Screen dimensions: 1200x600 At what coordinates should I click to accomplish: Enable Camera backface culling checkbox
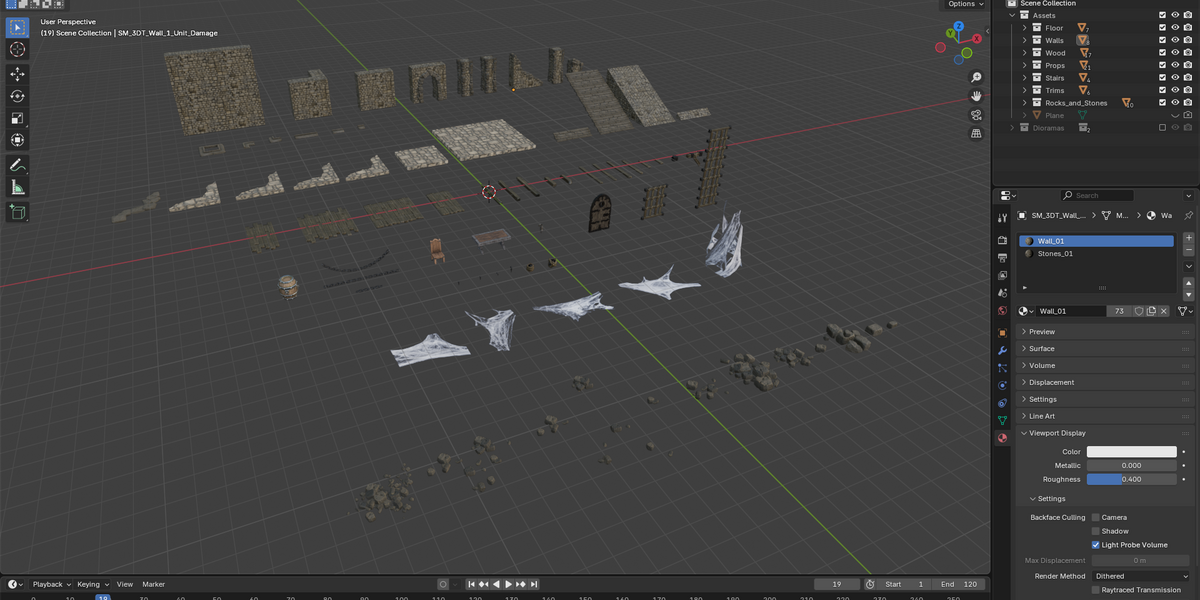point(1096,517)
